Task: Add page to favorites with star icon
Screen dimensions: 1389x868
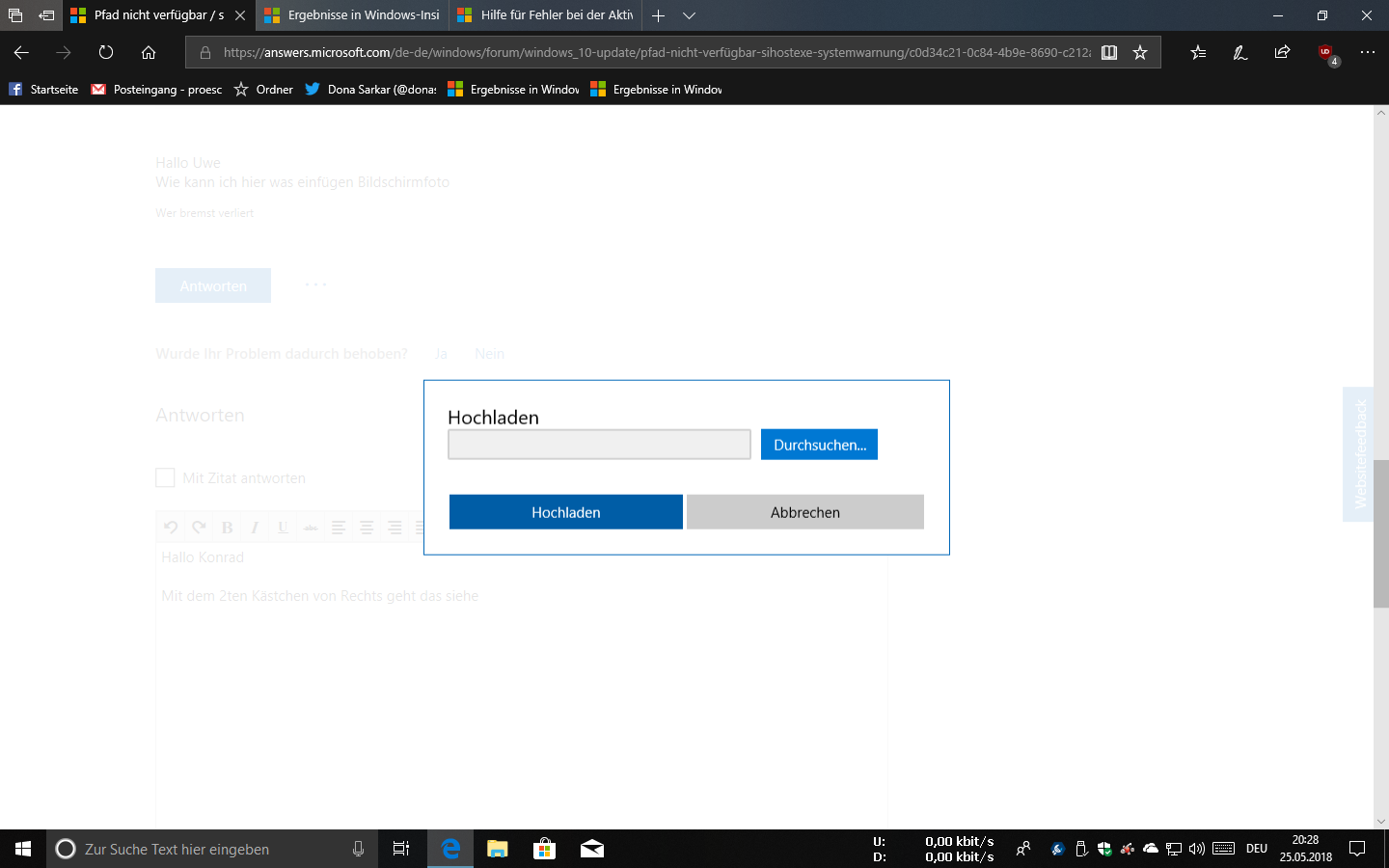Action: 1140,53
